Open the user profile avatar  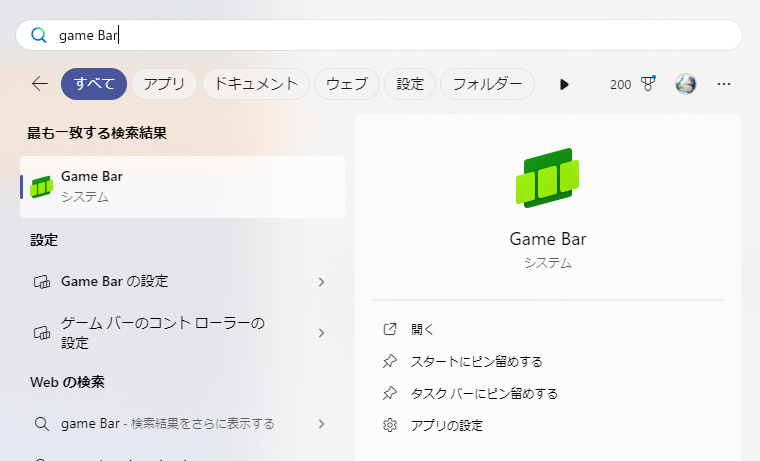tap(686, 84)
